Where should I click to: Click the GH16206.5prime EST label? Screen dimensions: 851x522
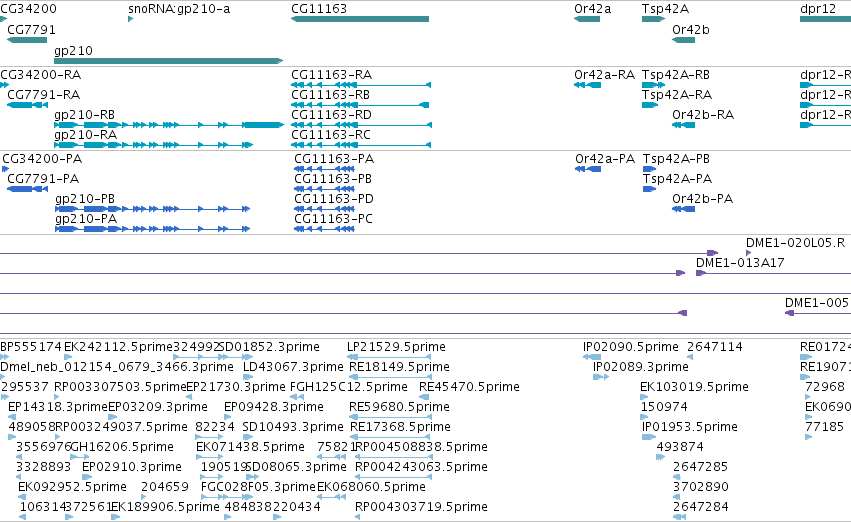tap(123, 448)
